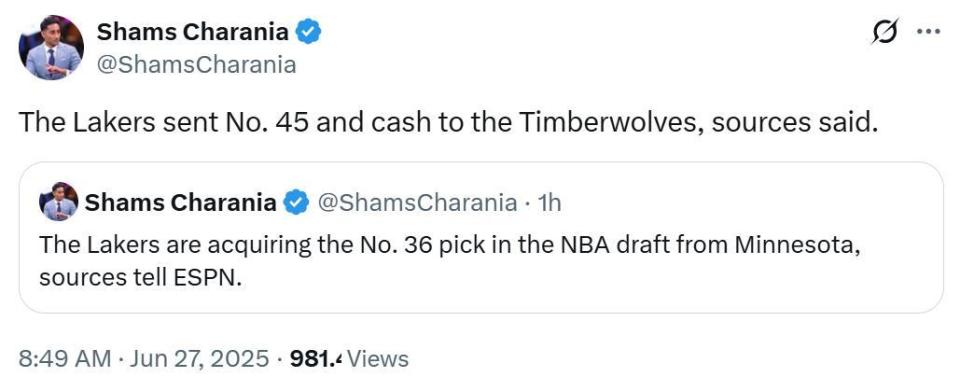Image resolution: width=960 pixels, height=391 pixels.
Task: Select Shams Charania name in quoted tweet
Action: [181, 203]
